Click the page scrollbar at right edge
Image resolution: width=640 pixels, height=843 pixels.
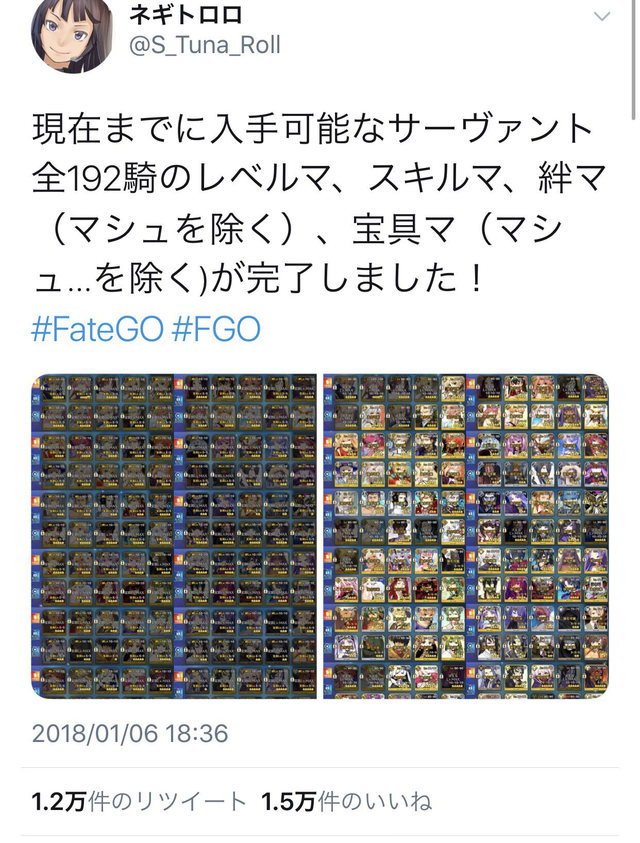pos(634,59)
